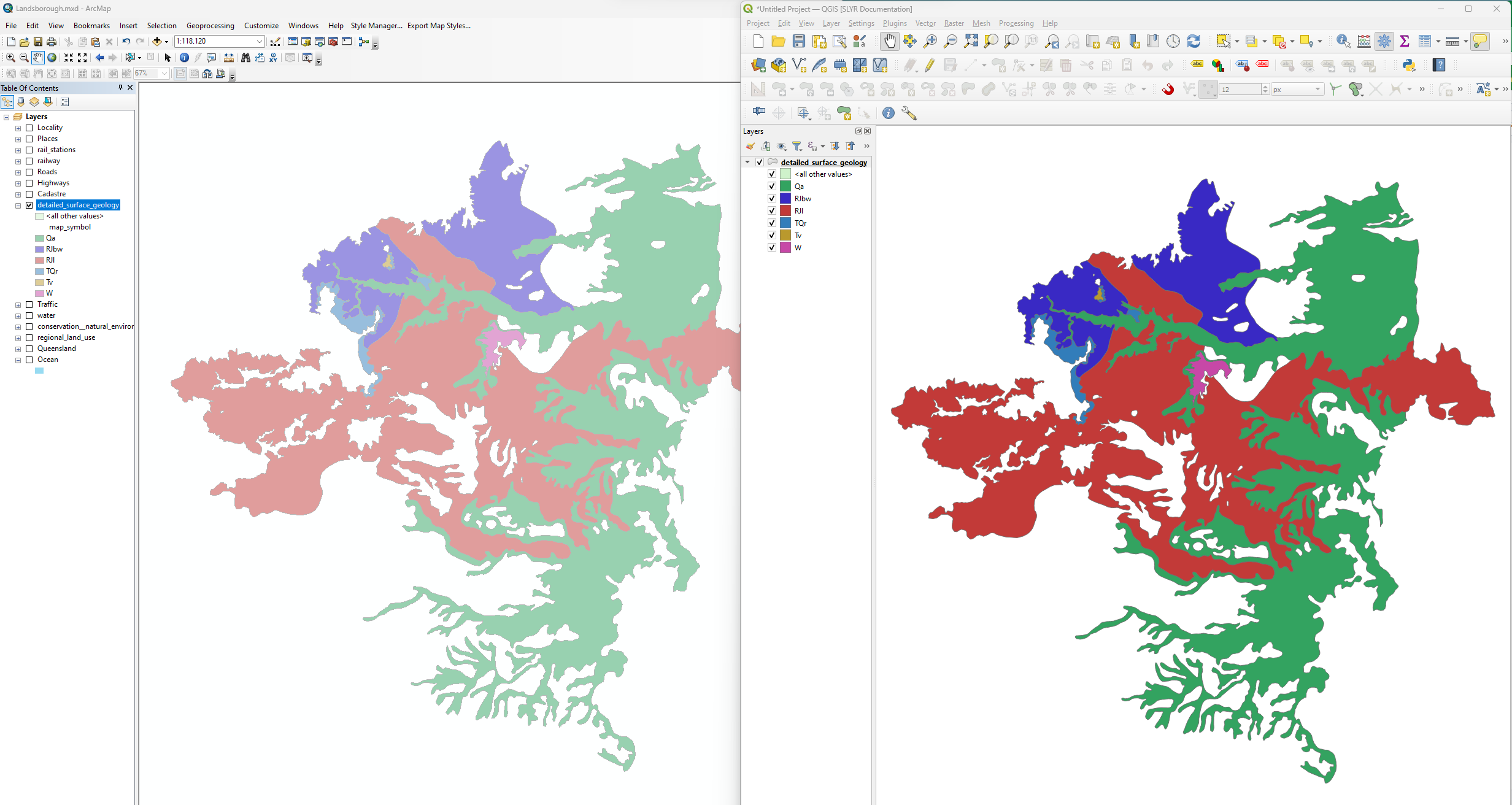Click QGIS Temporal Controller clock icon
Screen dimensions: 1512x805
pos(1173,41)
